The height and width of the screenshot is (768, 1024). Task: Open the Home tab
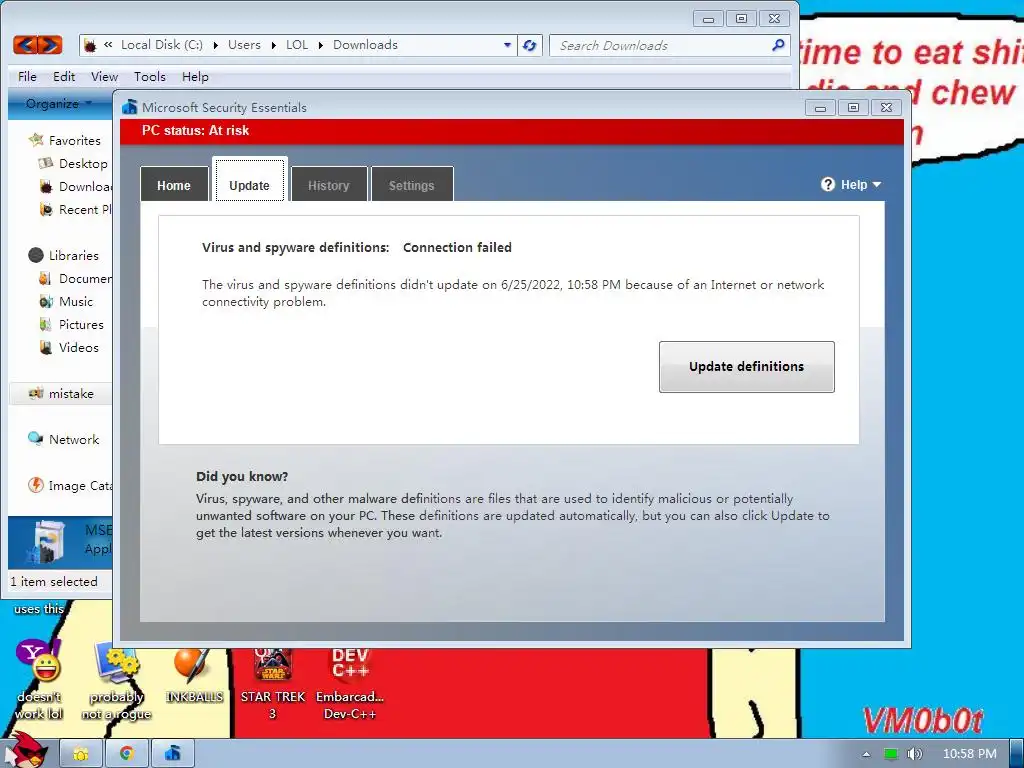pyautogui.click(x=174, y=185)
